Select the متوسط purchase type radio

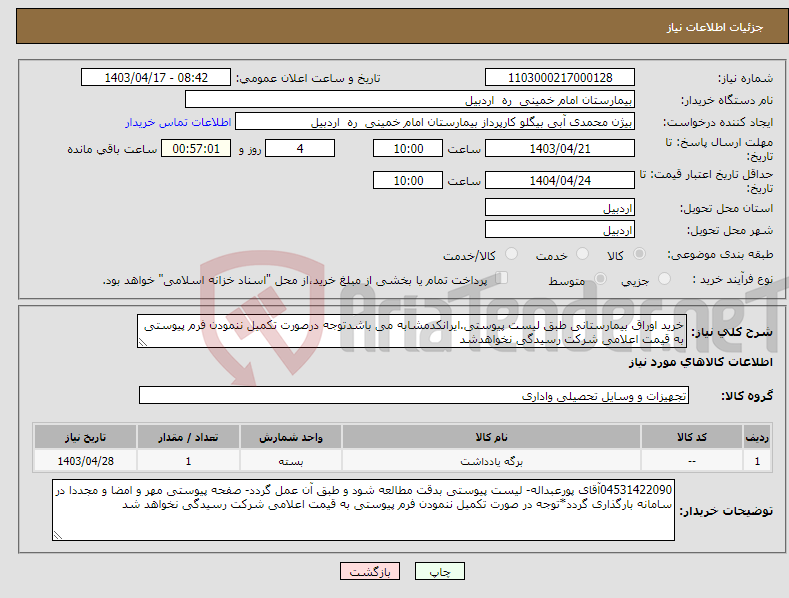point(600,279)
